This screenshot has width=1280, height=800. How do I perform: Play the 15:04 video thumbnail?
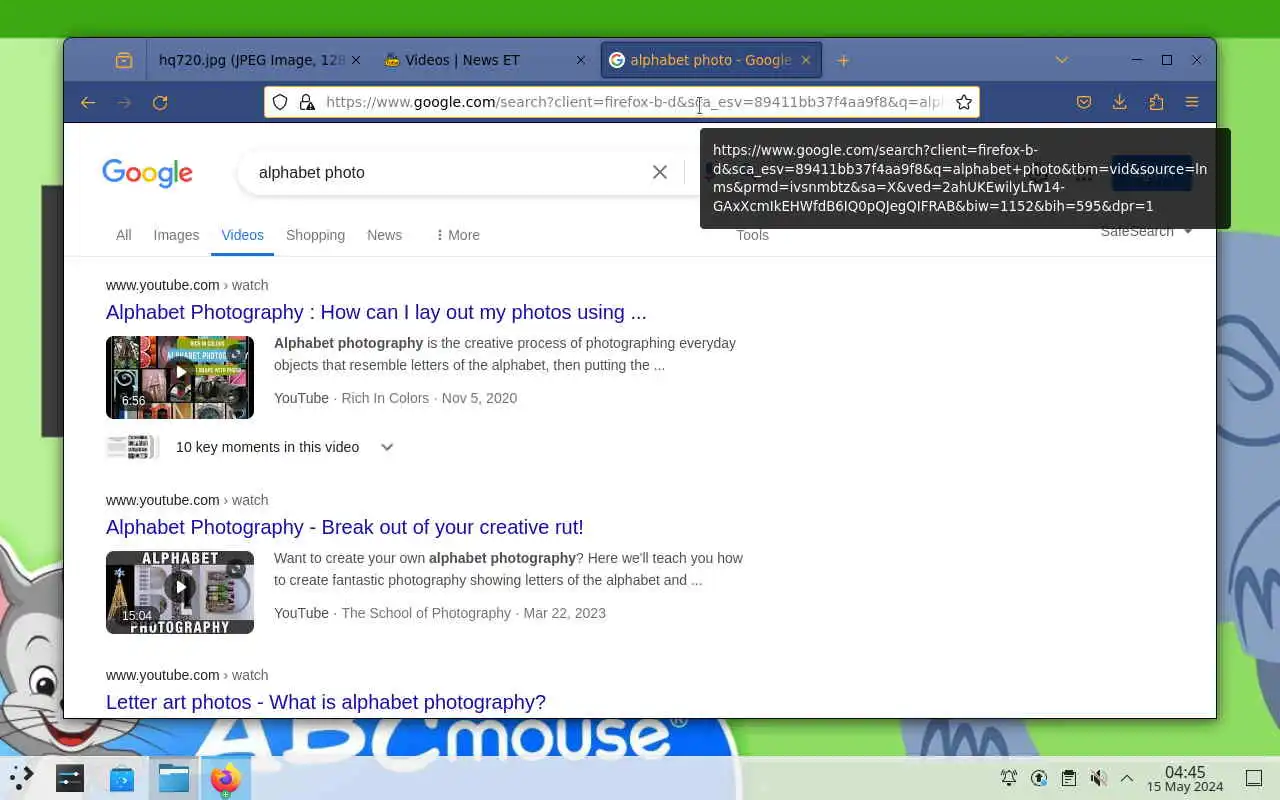coord(180,592)
